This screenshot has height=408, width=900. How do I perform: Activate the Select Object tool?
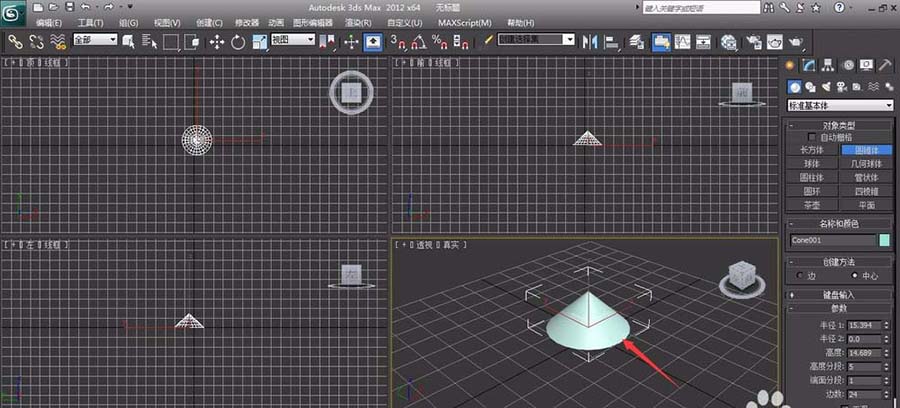[129, 41]
